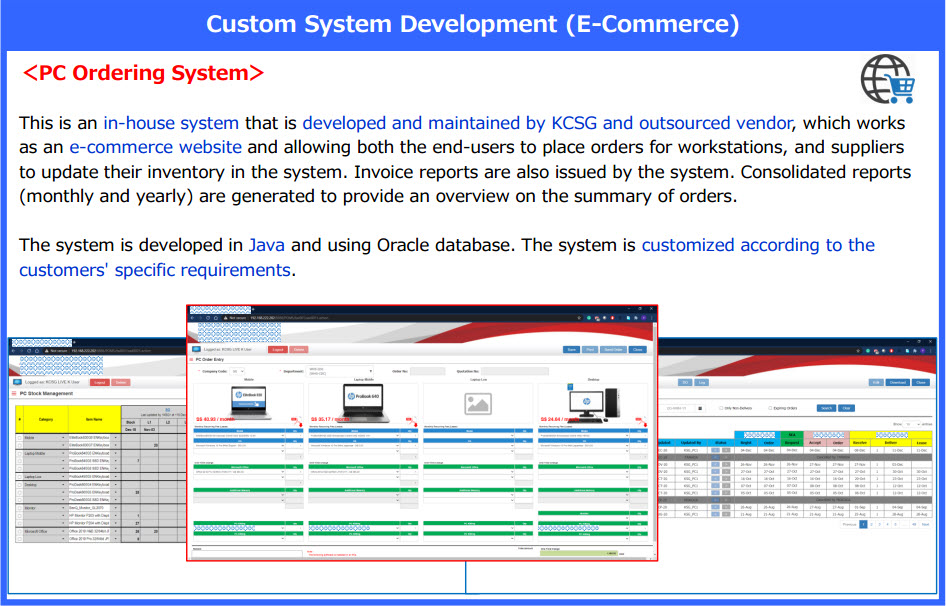Expand the Department dropdown
This screenshot has height=606, width=946.
(340, 370)
